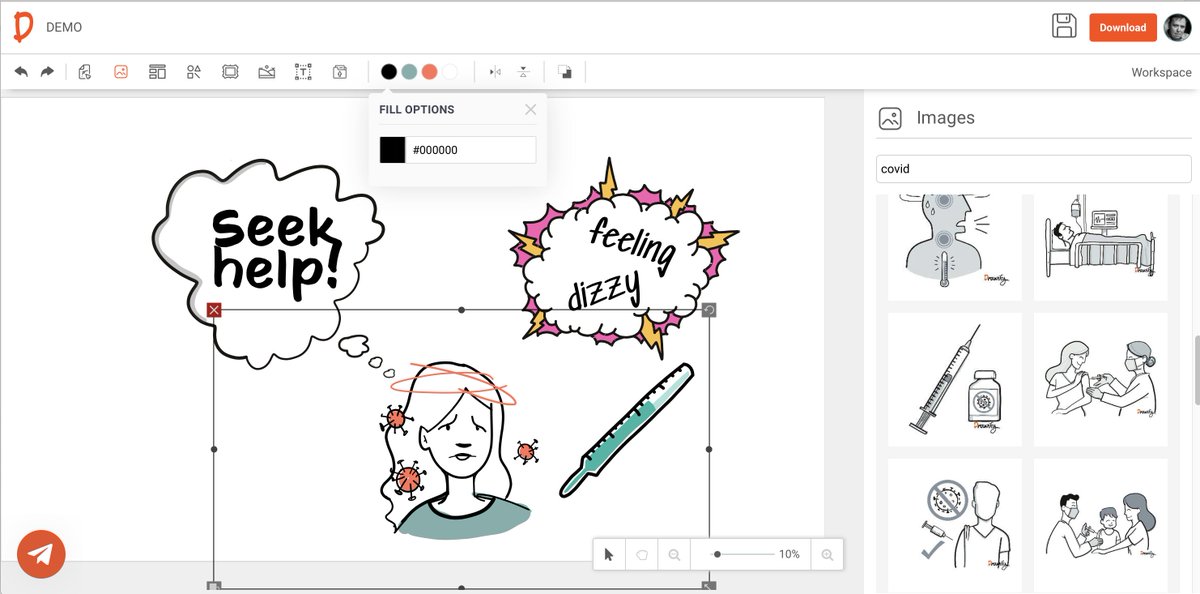Select the Undo arrow icon
Screen dimensions: 1200x594
click(22, 71)
